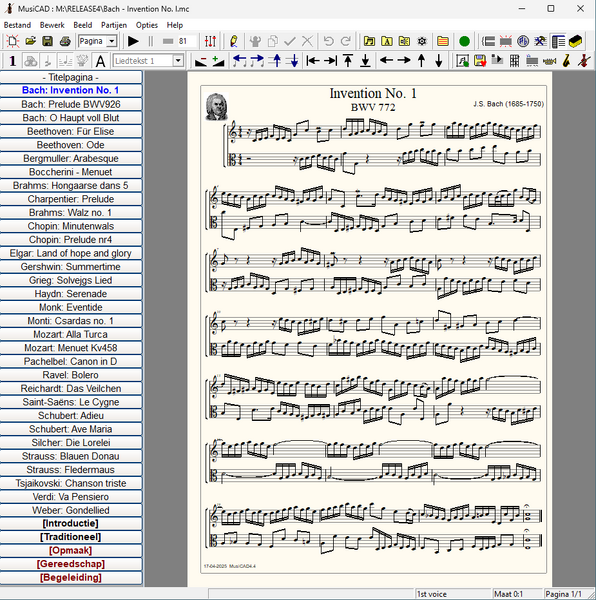
Task: Select the large letter A text tool
Action: click(100, 60)
